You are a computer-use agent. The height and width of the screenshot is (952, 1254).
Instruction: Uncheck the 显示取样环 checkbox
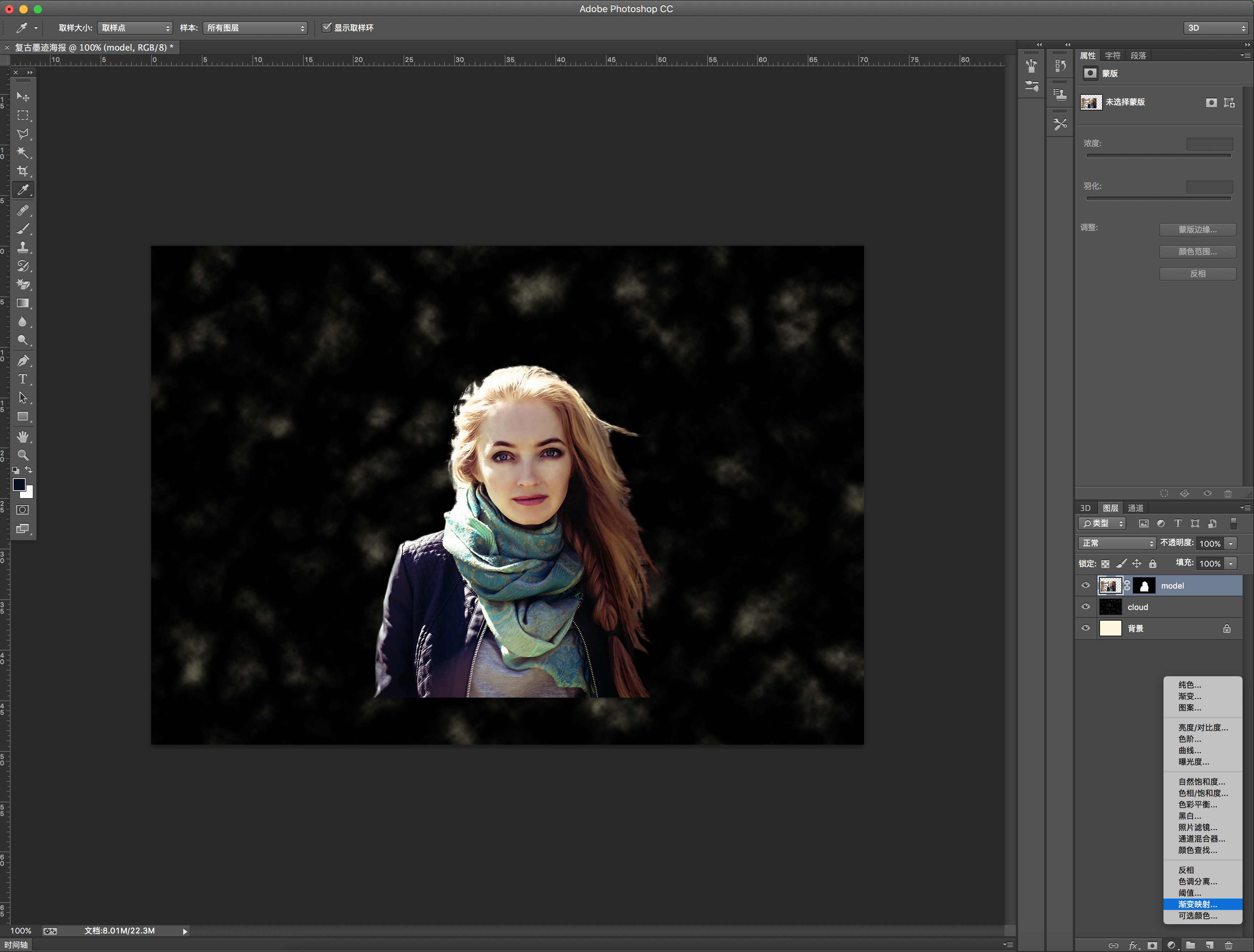pos(327,27)
